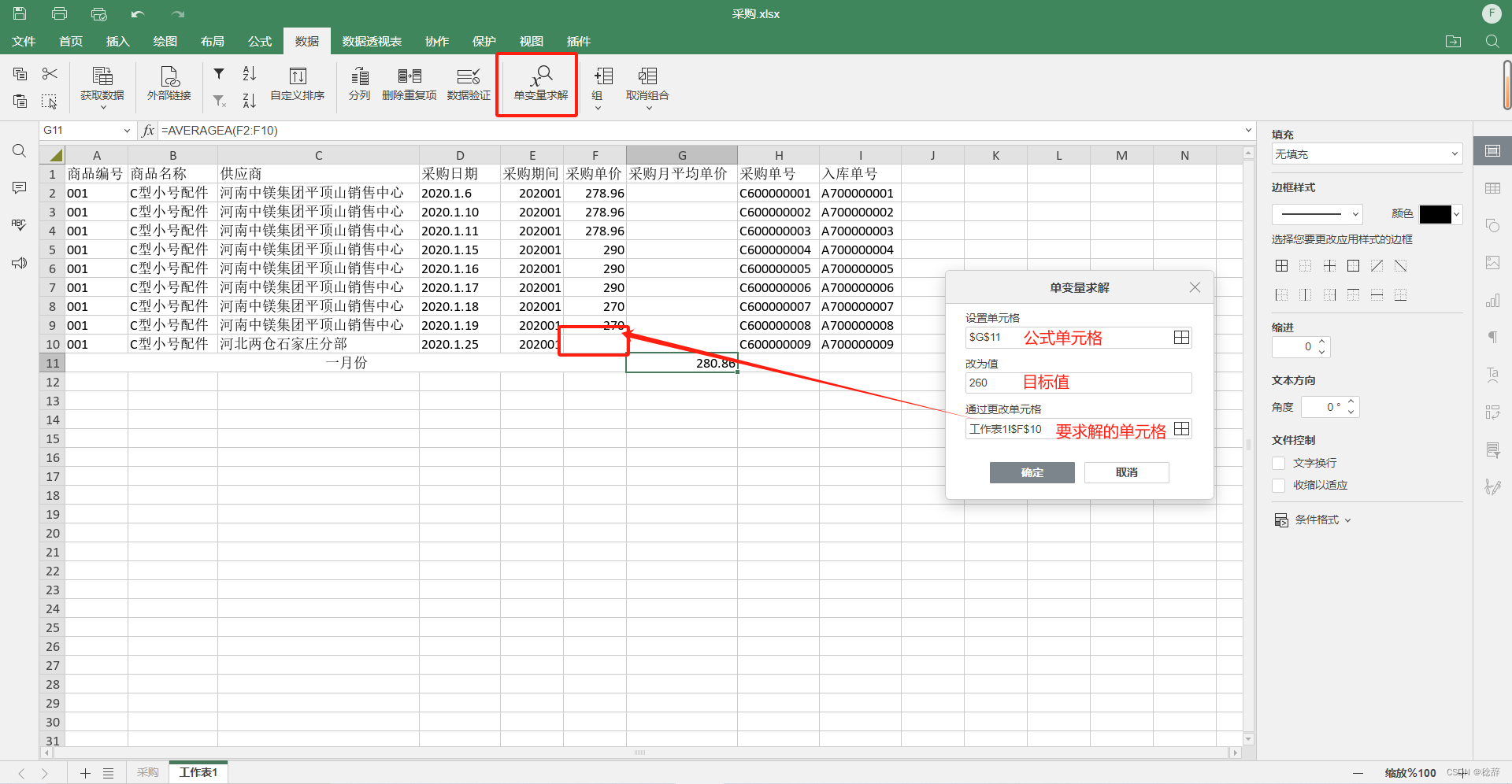
Task: Cancel goal seek with 取消
Action: (x=1126, y=472)
